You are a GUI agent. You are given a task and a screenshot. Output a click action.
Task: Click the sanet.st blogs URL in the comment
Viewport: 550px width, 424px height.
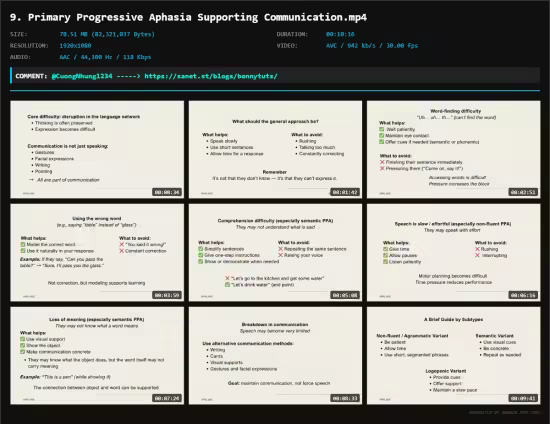click(x=211, y=76)
